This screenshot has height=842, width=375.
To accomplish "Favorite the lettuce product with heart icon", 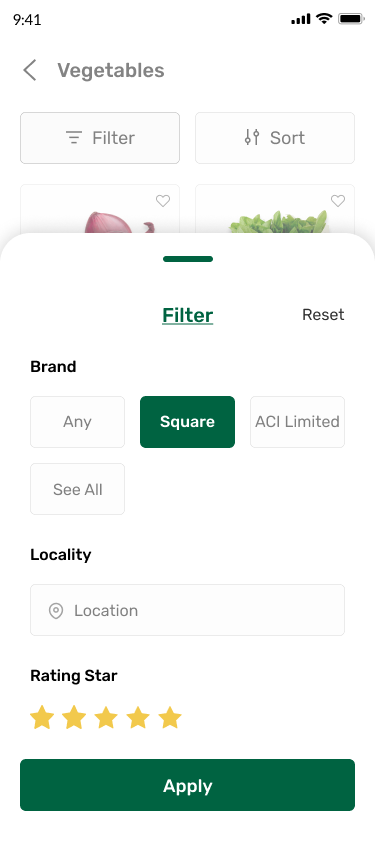I will click(x=338, y=201).
